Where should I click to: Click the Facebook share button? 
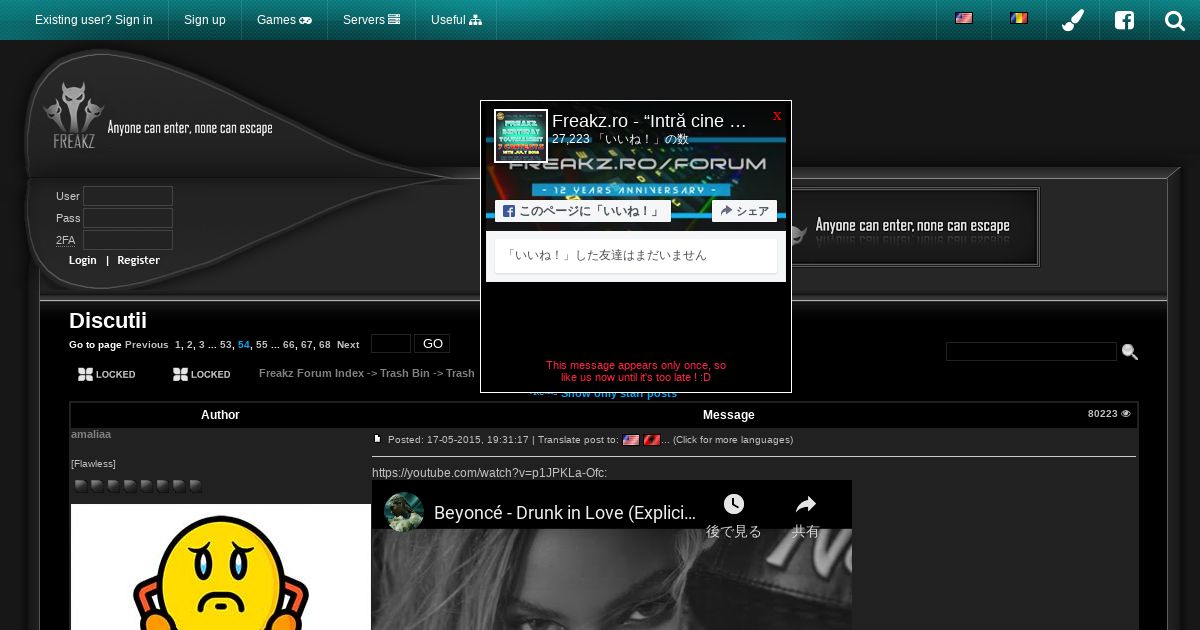pyautogui.click(x=744, y=211)
